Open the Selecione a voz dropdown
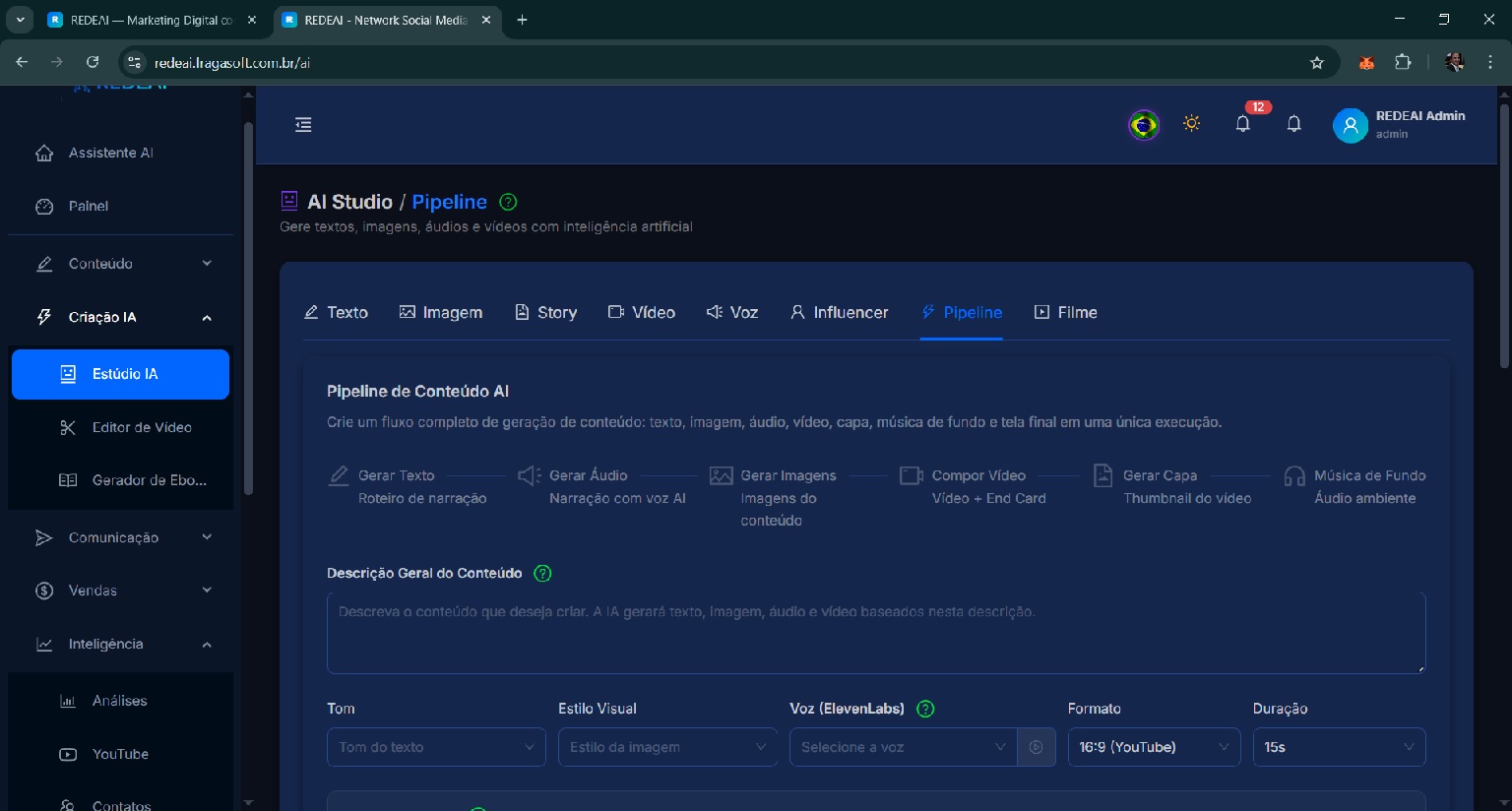1512x811 pixels. [x=903, y=747]
